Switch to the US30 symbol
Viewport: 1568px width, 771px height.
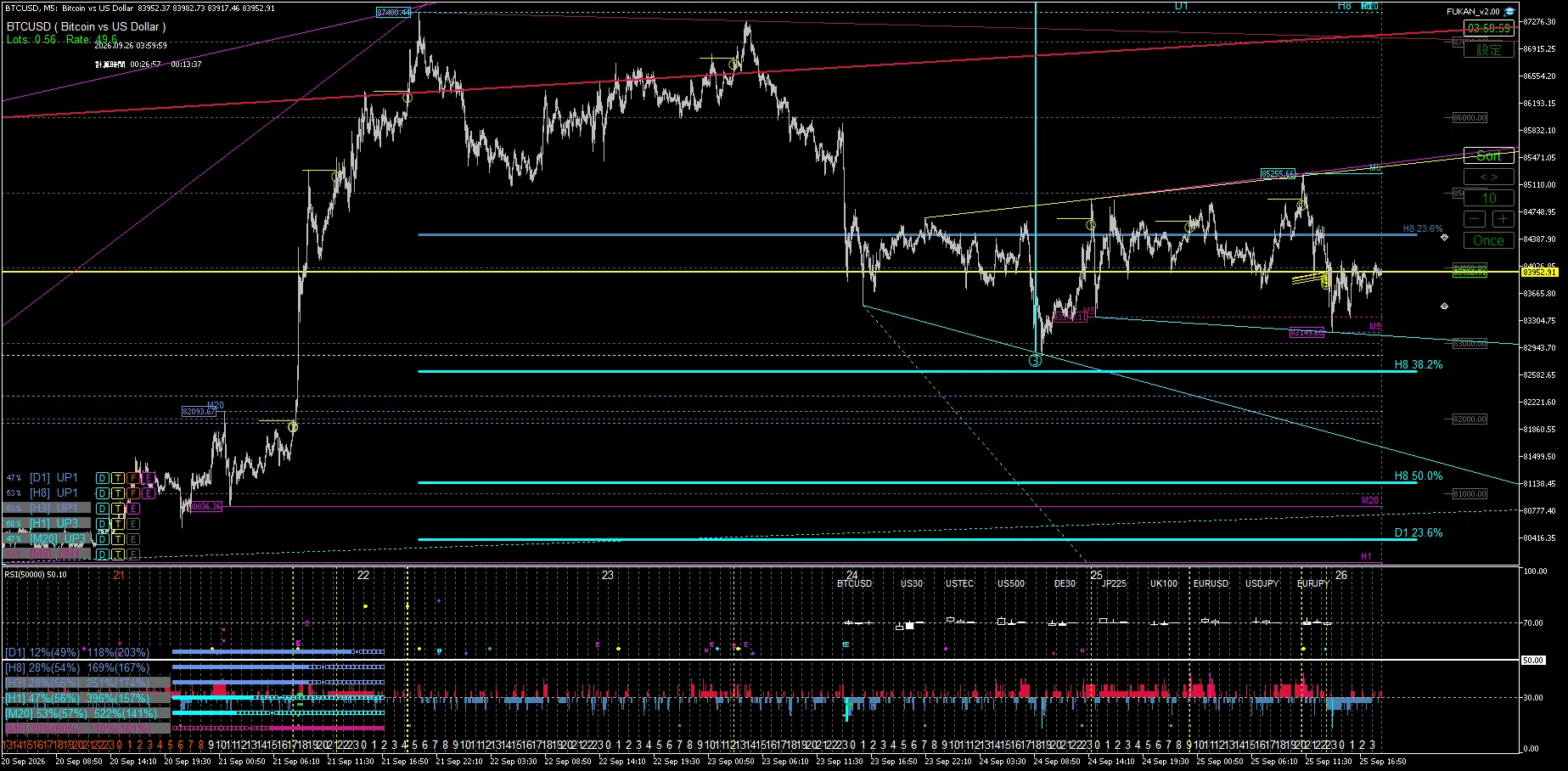pos(912,584)
